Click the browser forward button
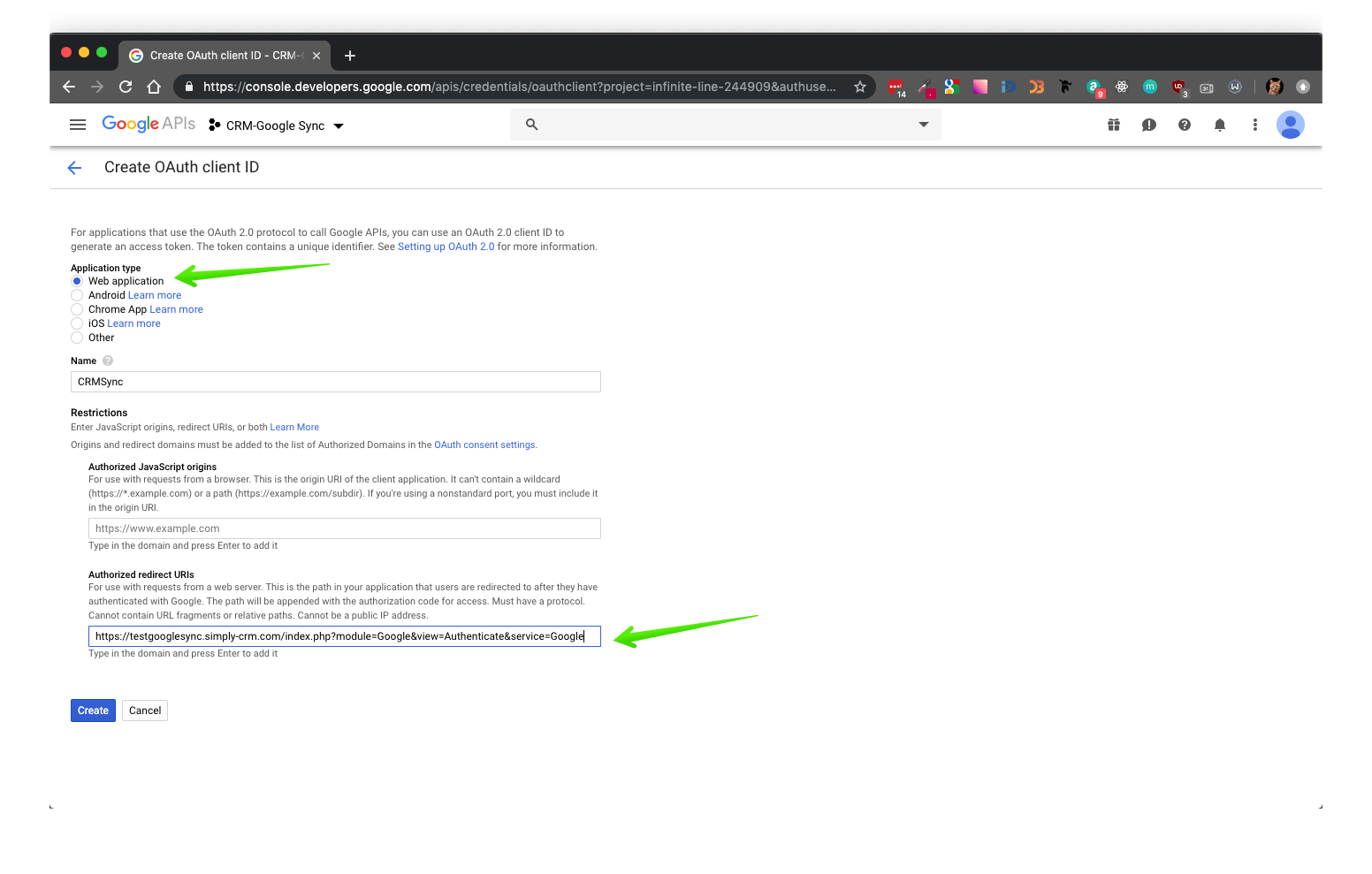The height and width of the screenshot is (874, 1372). pos(97,87)
